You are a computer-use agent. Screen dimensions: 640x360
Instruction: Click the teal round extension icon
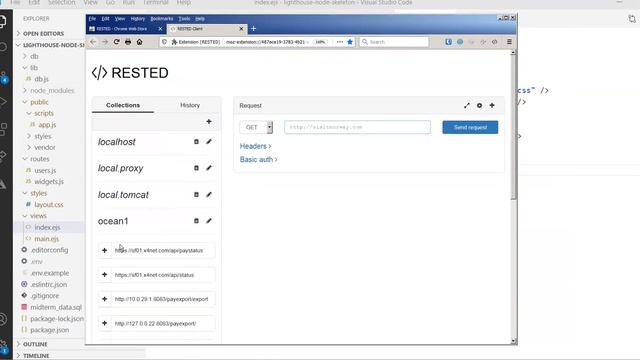[x=460, y=42]
